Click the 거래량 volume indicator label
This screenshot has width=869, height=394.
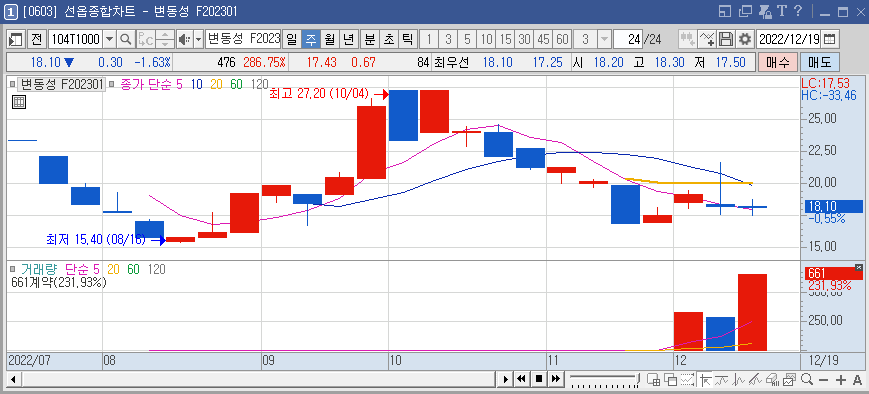40,270
